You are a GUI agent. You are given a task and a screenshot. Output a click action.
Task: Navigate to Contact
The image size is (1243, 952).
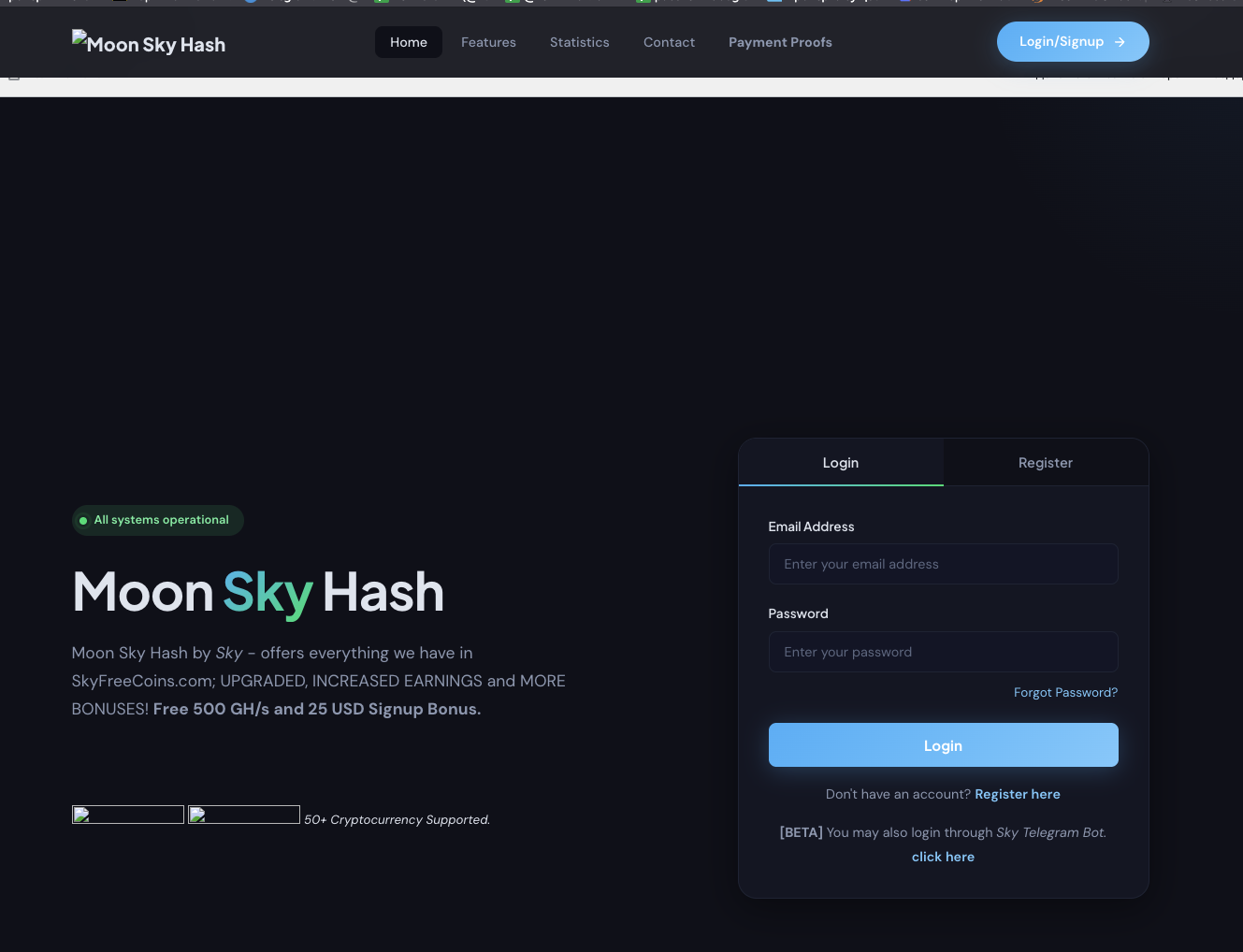[669, 42]
